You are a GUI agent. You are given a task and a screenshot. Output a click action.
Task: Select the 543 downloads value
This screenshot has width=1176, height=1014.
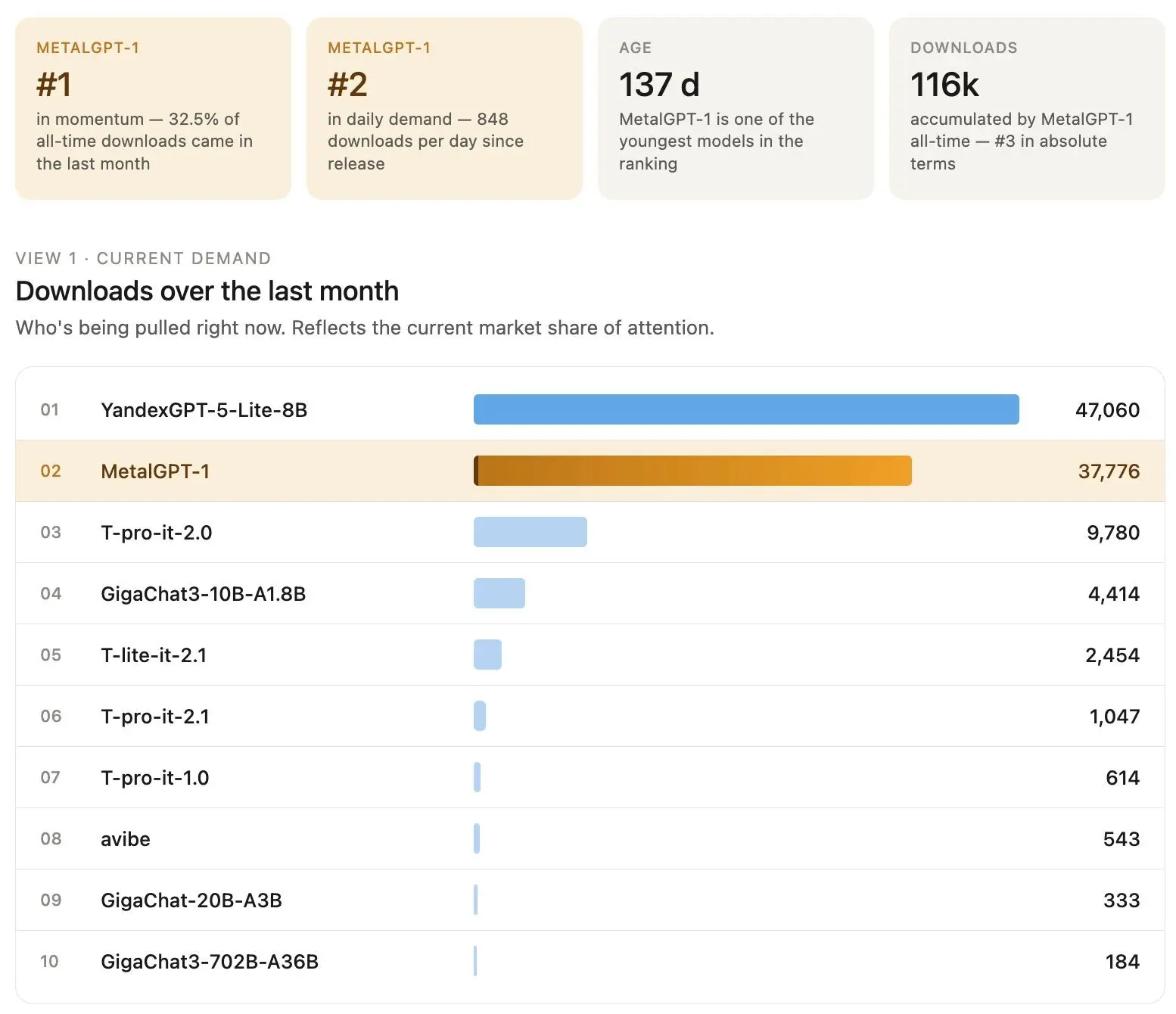[x=1122, y=839]
